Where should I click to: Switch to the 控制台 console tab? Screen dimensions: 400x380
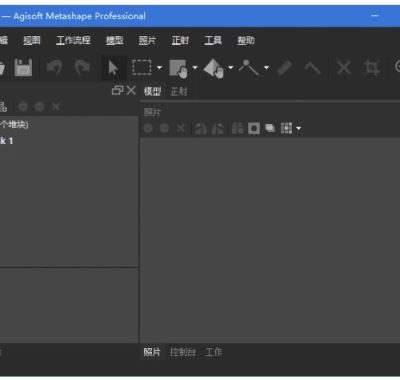coord(183,352)
